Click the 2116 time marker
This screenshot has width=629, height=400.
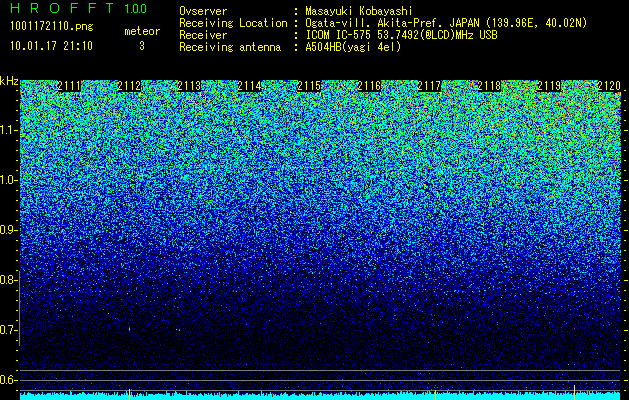point(369,86)
